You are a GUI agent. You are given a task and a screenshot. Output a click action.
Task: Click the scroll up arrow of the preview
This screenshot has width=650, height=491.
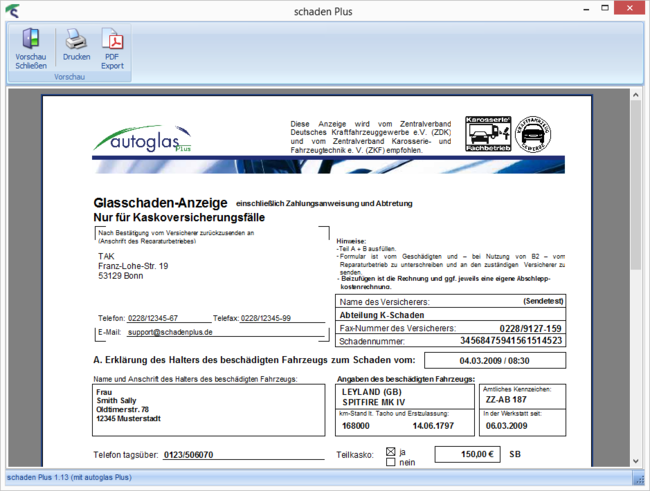click(x=635, y=96)
